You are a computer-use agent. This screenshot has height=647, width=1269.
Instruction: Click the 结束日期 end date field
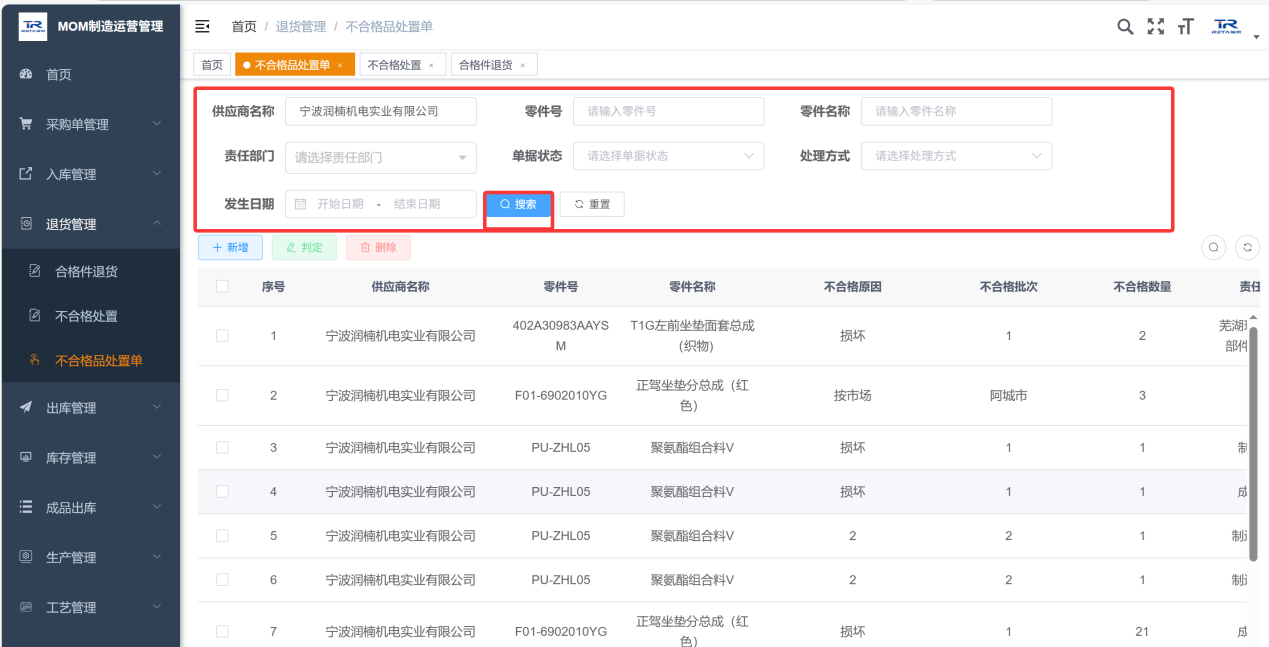pyautogui.click(x=417, y=204)
